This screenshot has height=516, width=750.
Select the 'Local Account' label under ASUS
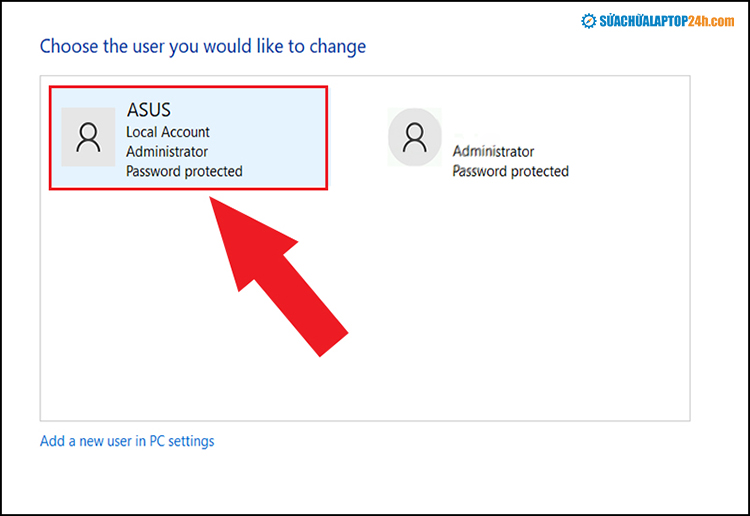(x=167, y=132)
